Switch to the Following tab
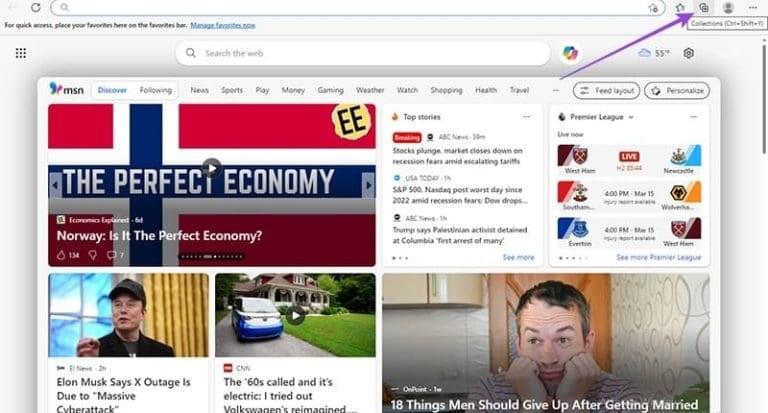The image size is (768, 413). click(x=156, y=90)
